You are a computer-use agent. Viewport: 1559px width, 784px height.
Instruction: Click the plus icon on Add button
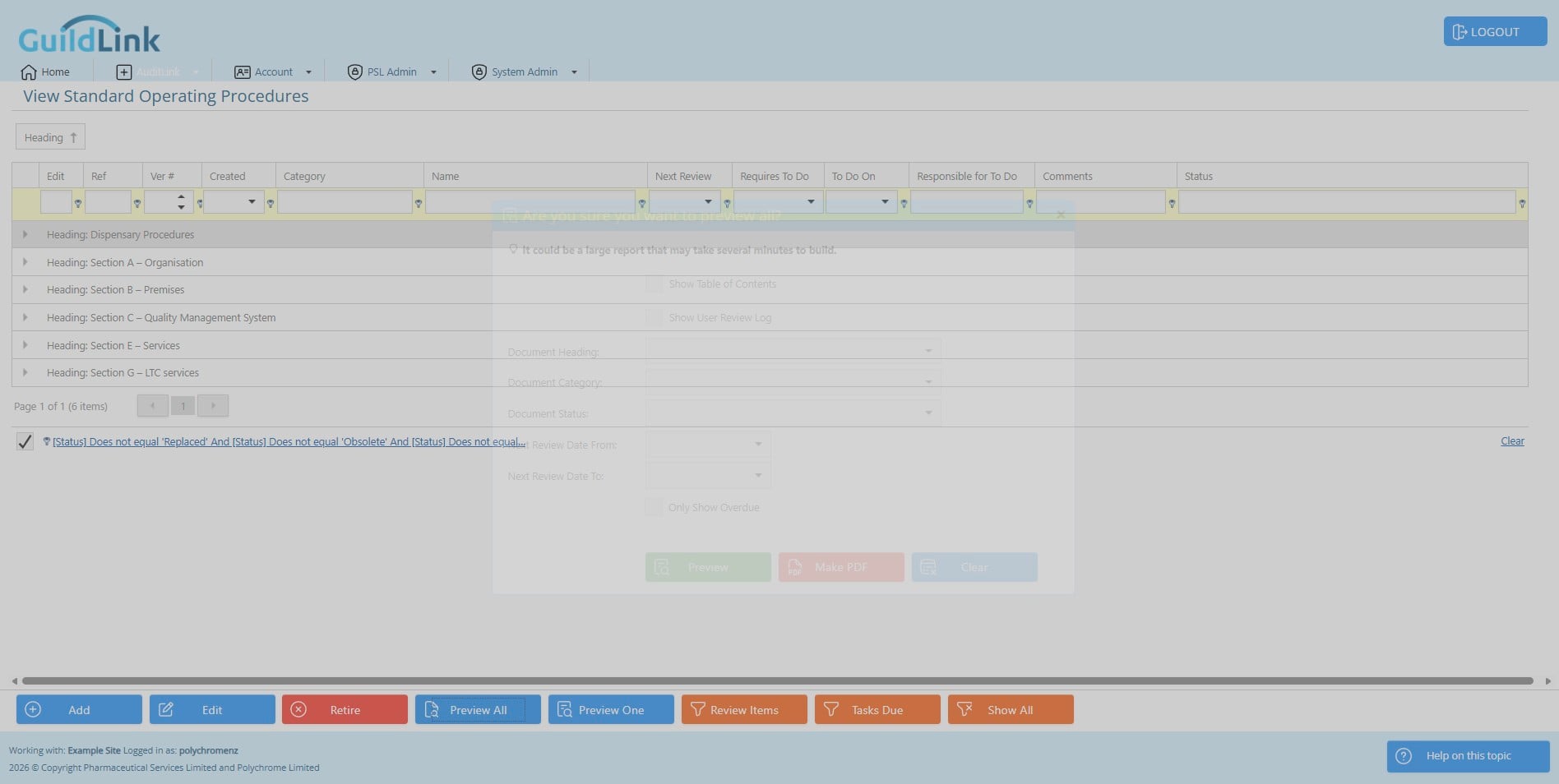click(33, 709)
